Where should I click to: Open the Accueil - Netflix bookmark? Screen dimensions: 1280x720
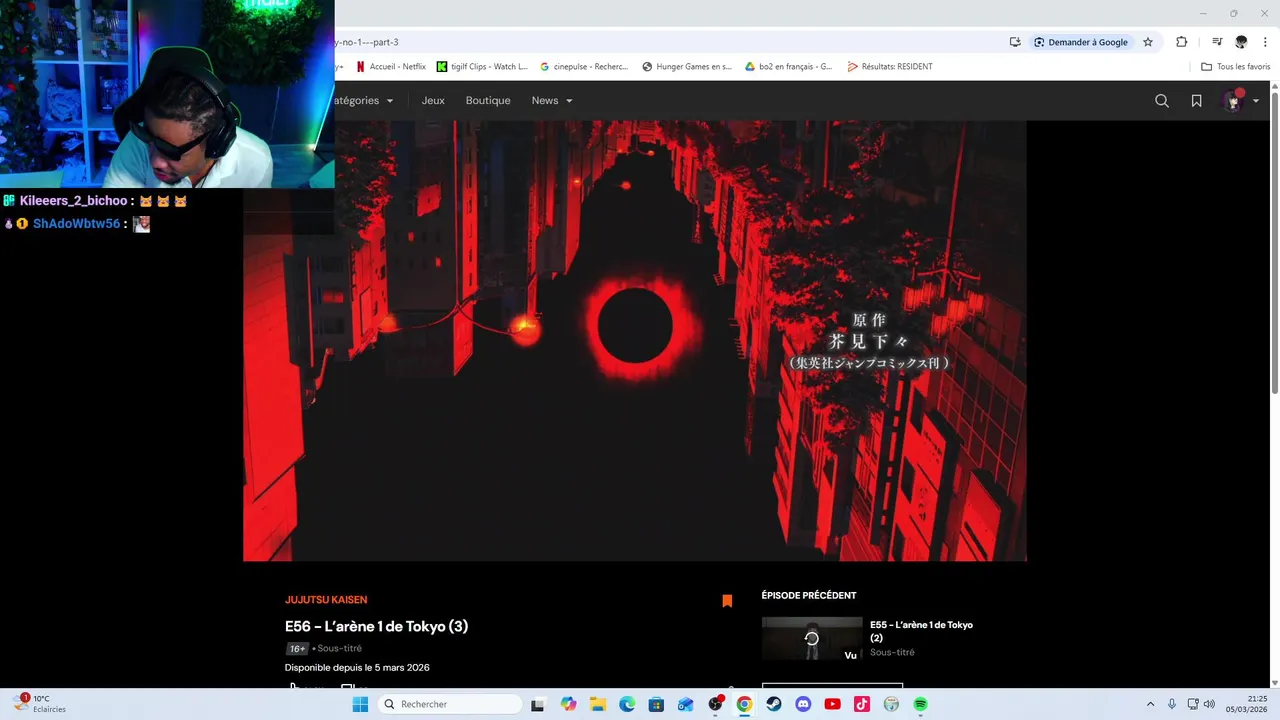click(391, 67)
